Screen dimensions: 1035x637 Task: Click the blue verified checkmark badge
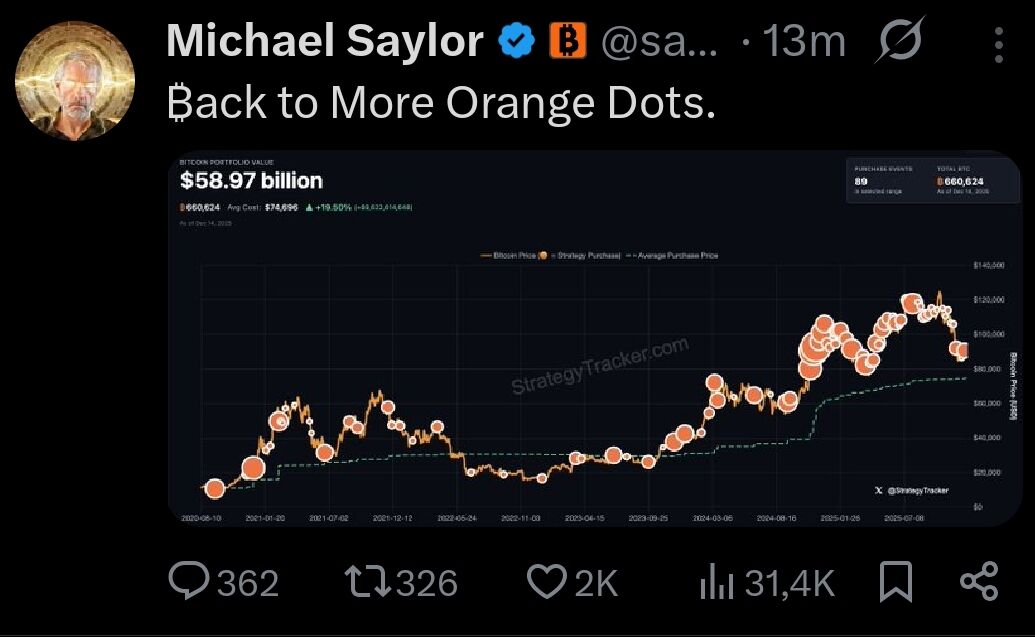516,41
